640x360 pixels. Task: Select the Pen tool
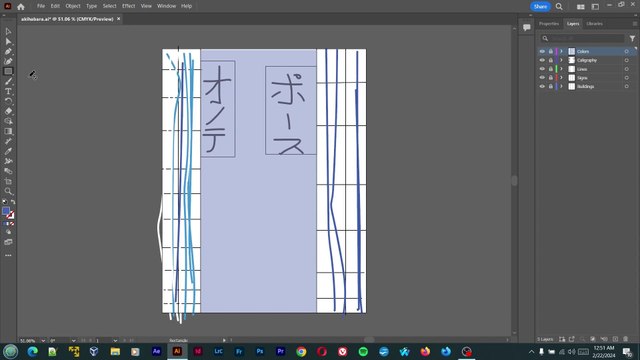8,51
